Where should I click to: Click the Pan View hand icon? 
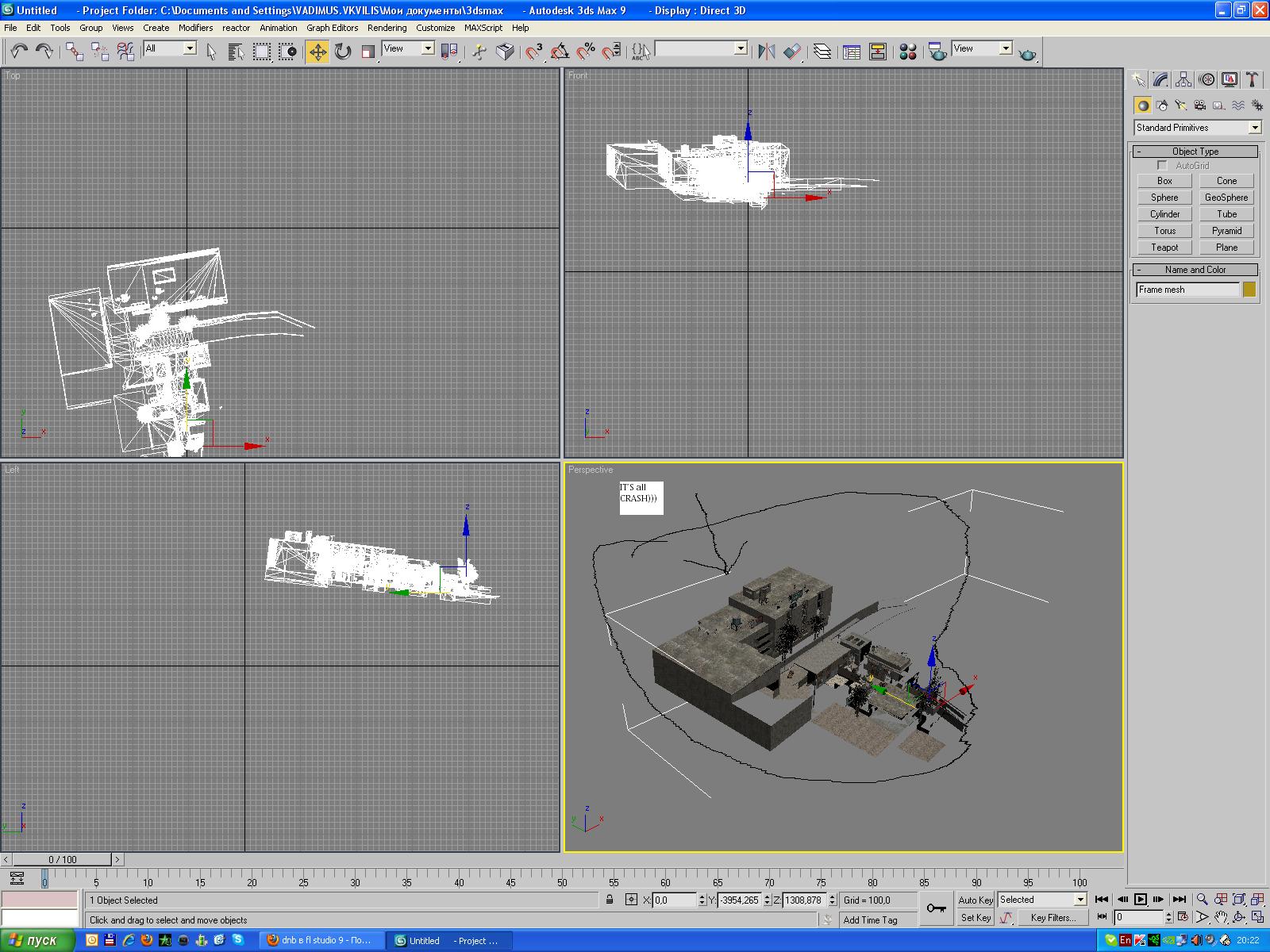1221,917
